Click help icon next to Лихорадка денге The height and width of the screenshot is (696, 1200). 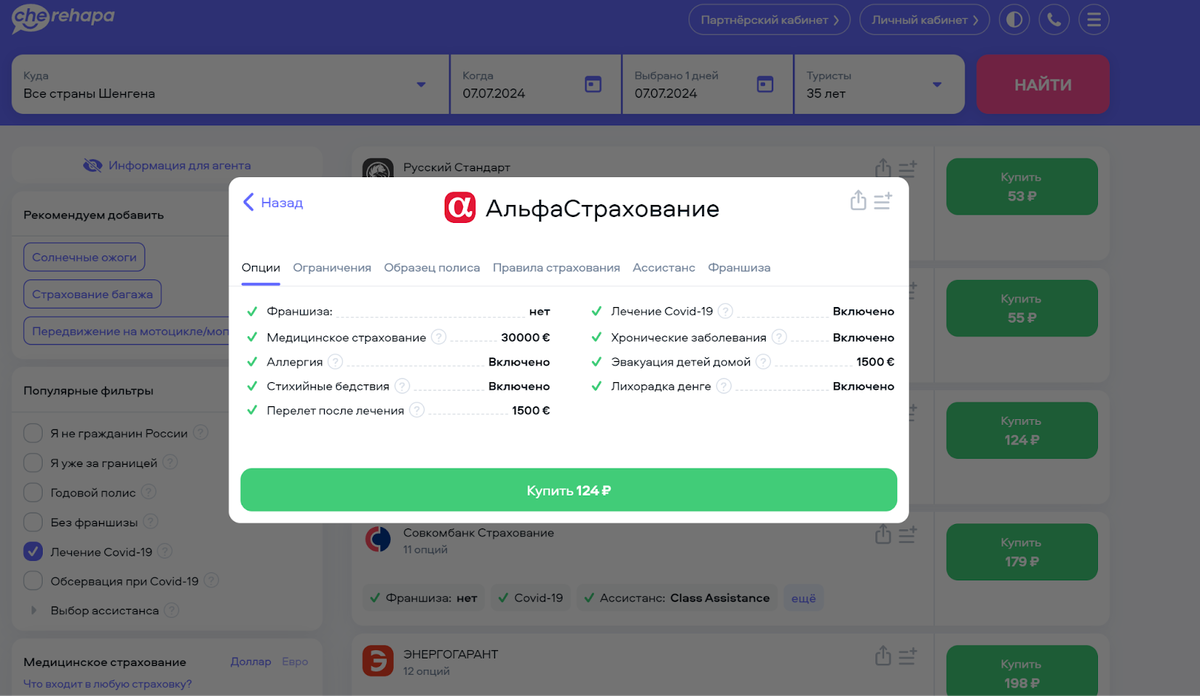click(724, 386)
